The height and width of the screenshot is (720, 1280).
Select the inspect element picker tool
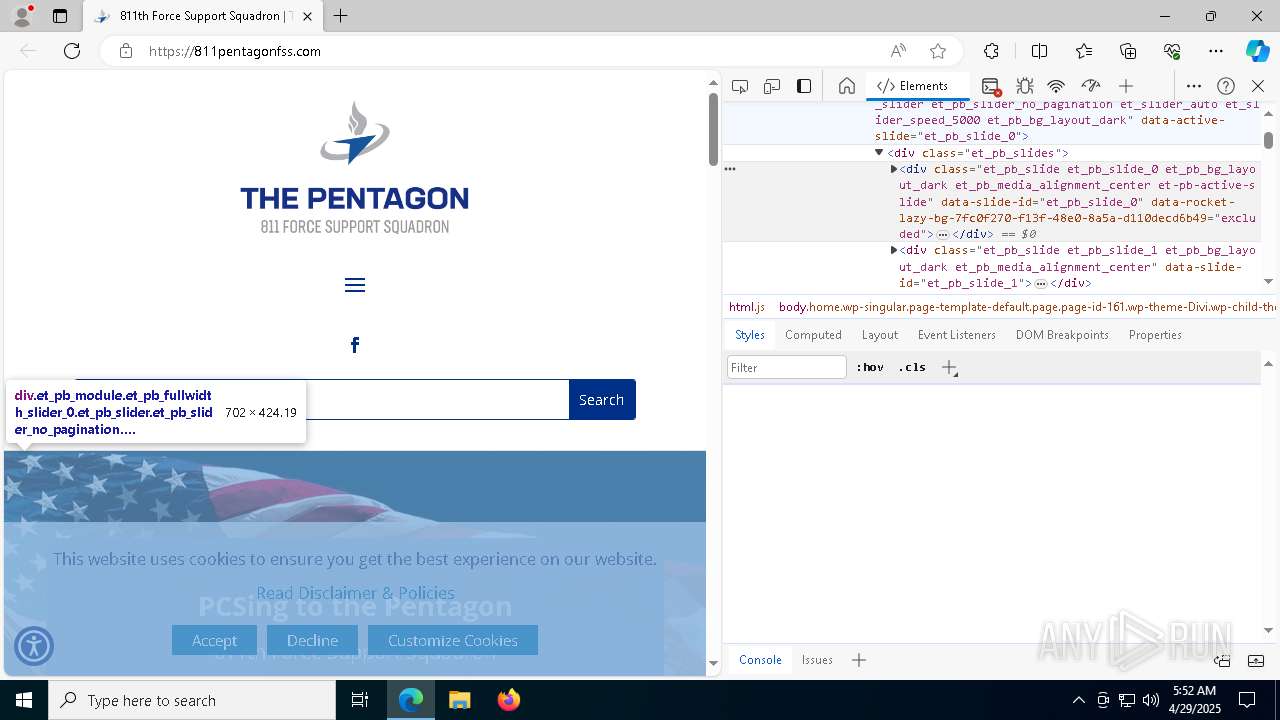(x=740, y=86)
